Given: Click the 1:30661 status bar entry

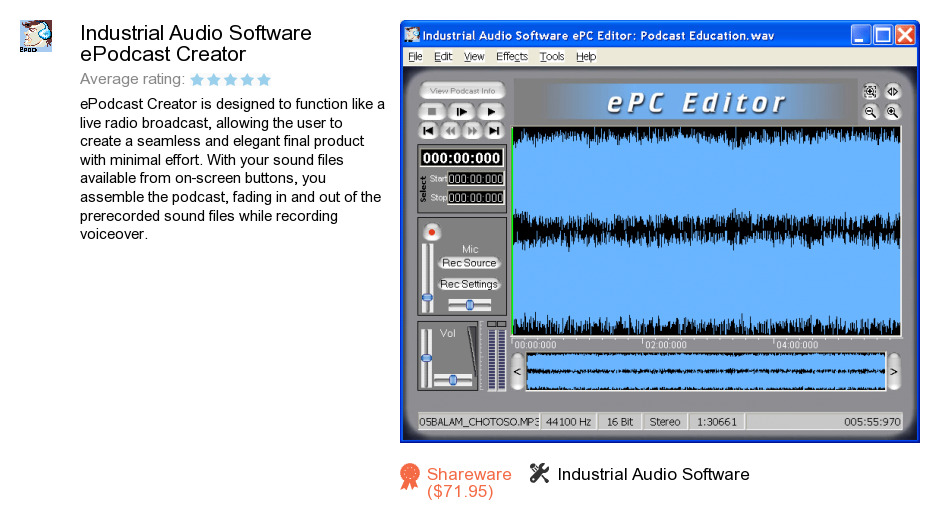Looking at the screenshot, I should (716, 421).
